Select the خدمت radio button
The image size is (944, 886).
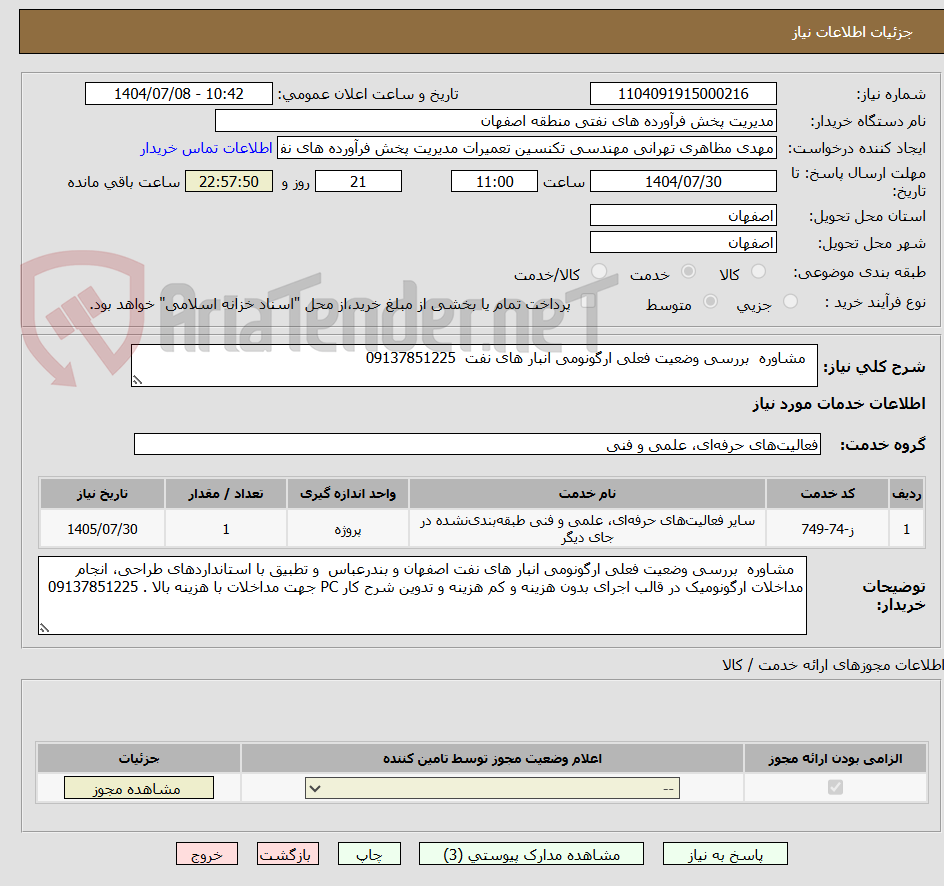pyautogui.click(x=687, y=271)
